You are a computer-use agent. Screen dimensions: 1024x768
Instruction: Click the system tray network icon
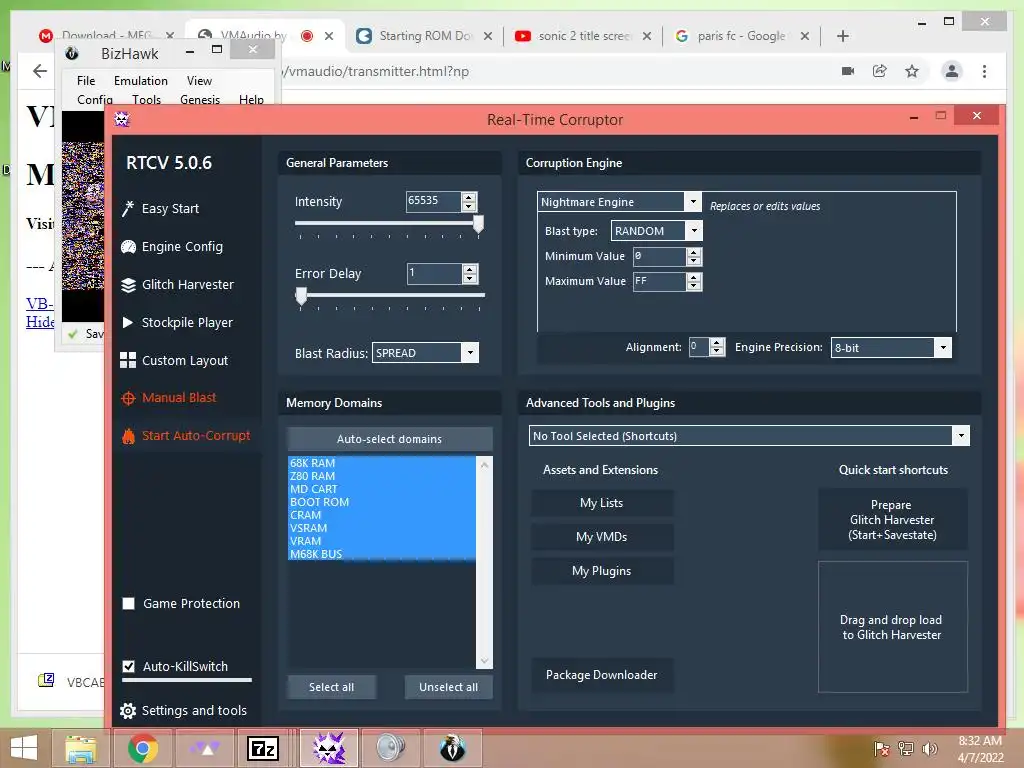[906, 748]
